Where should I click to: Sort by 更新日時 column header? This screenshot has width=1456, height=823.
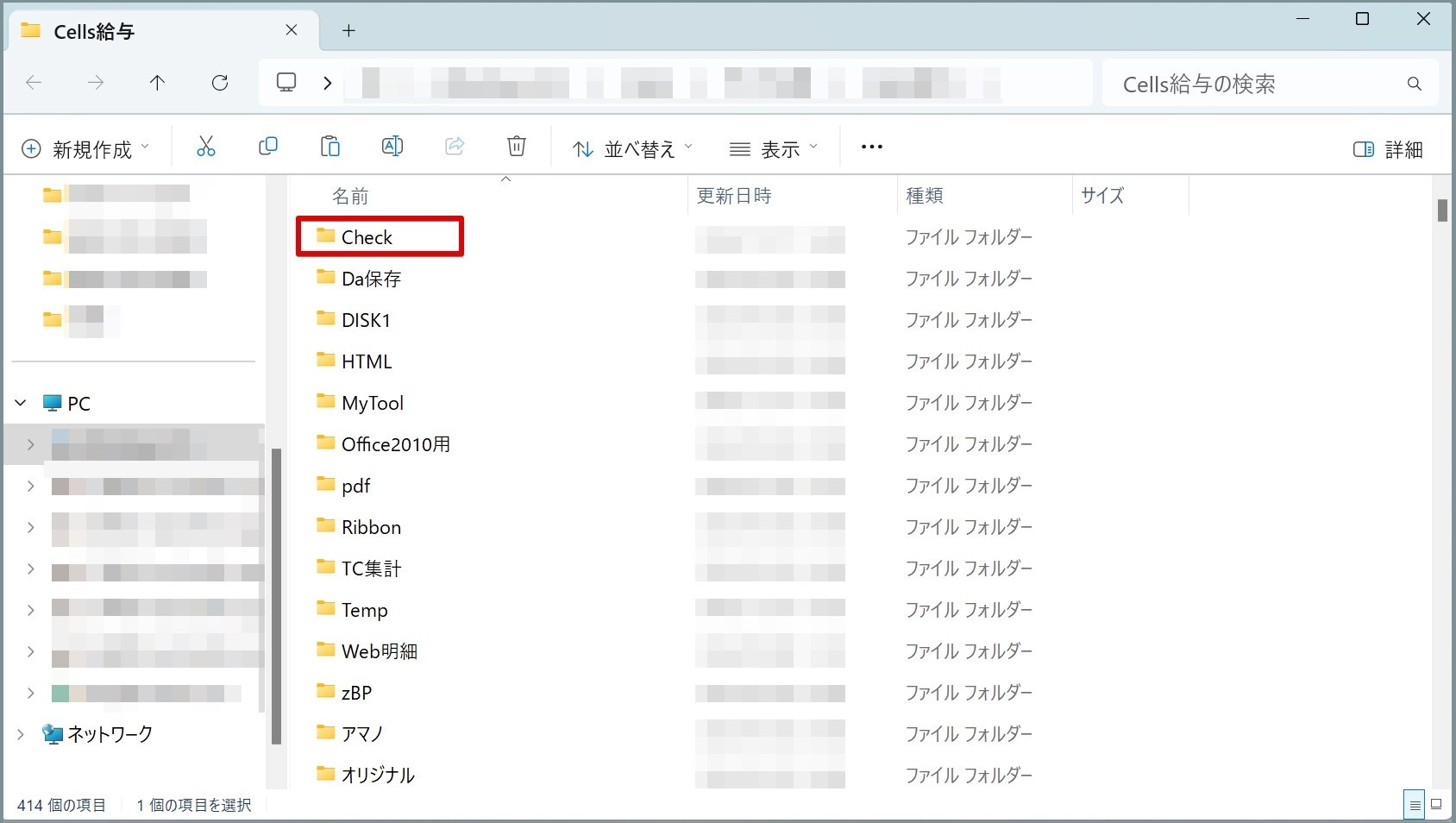pos(734,196)
